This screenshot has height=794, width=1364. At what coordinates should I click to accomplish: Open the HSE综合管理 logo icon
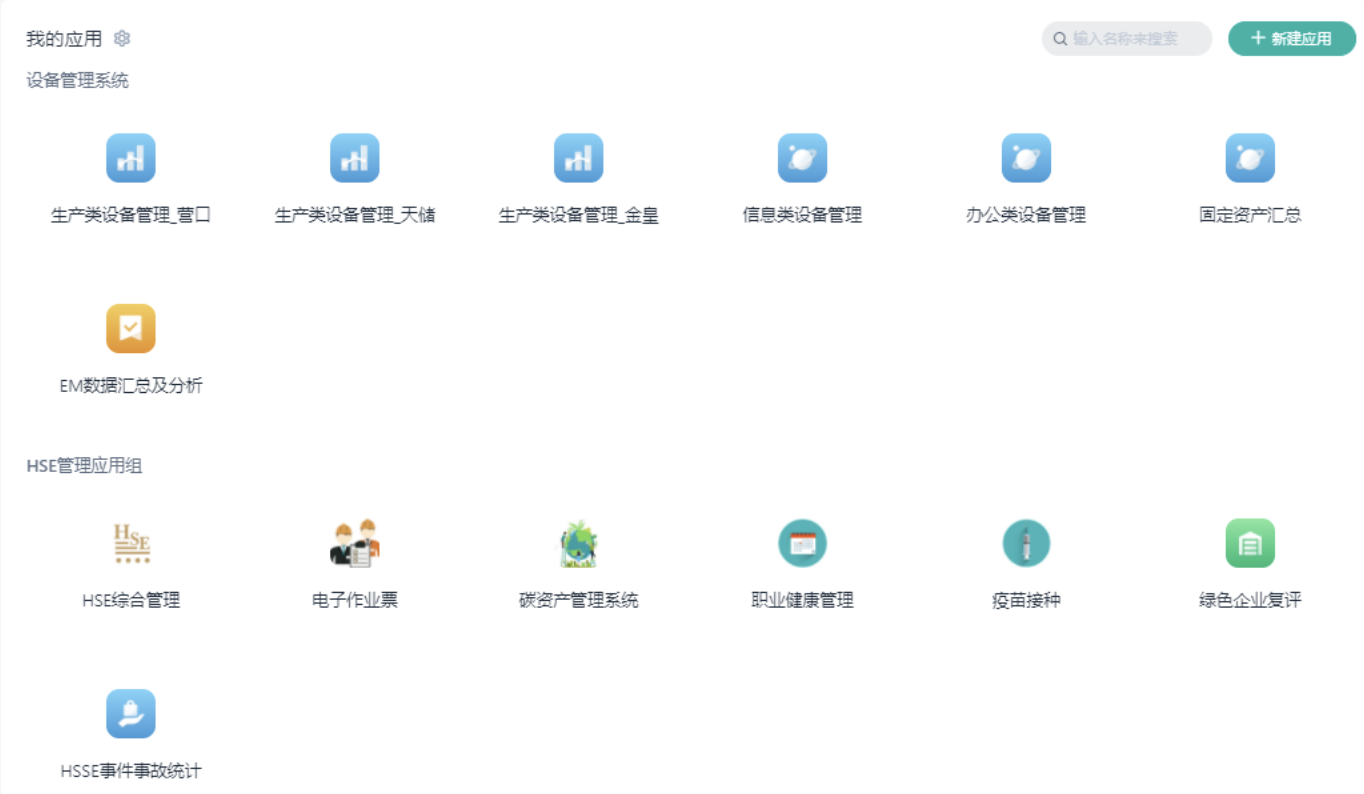tap(131, 544)
